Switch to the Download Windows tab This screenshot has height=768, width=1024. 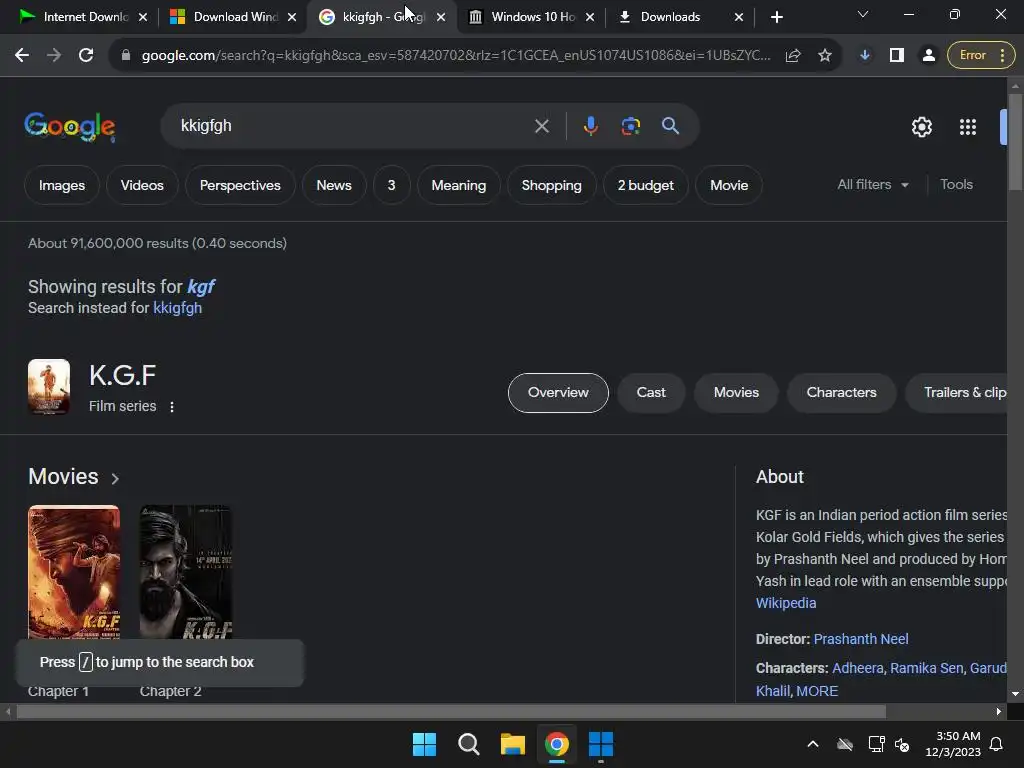point(232,17)
